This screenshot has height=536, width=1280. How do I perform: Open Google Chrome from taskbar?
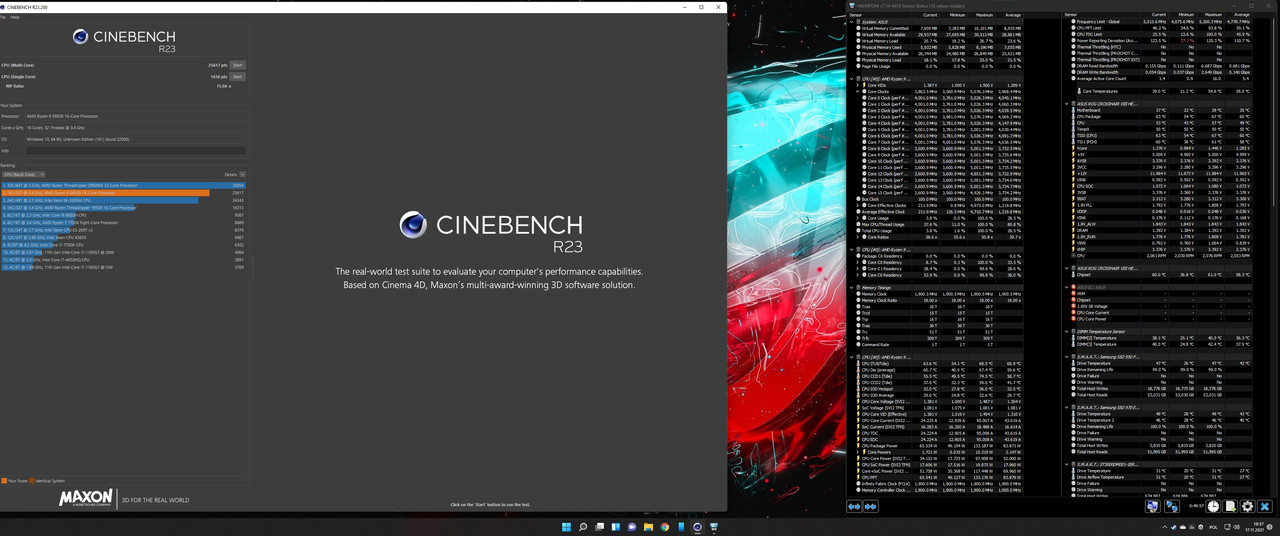tap(665, 527)
